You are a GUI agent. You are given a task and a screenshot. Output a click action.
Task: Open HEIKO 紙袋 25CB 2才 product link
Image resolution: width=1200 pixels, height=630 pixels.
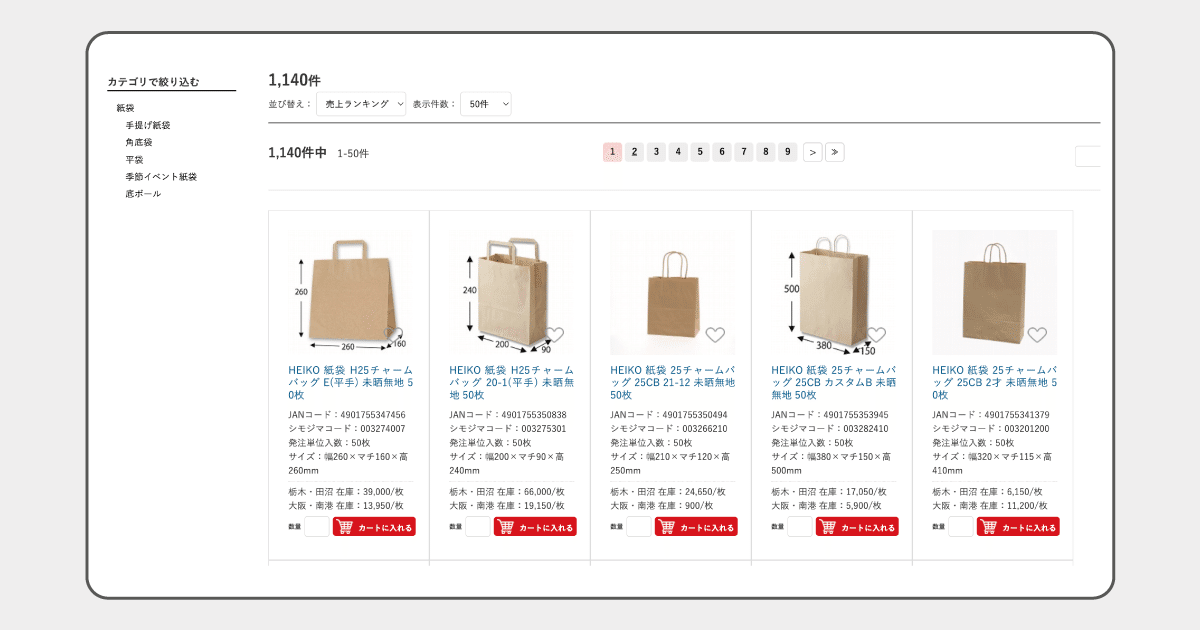click(995, 382)
